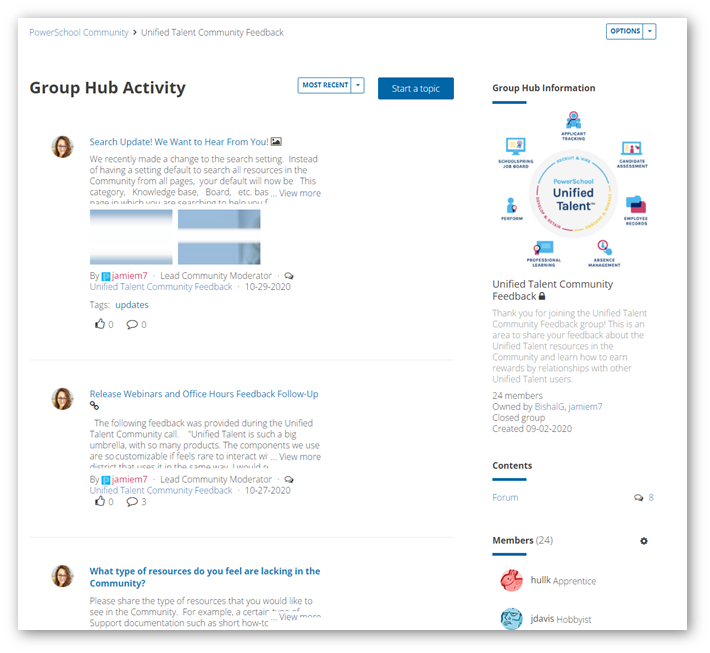710x653 pixels.
Task: Click jdavis member avatar
Action: [512, 619]
